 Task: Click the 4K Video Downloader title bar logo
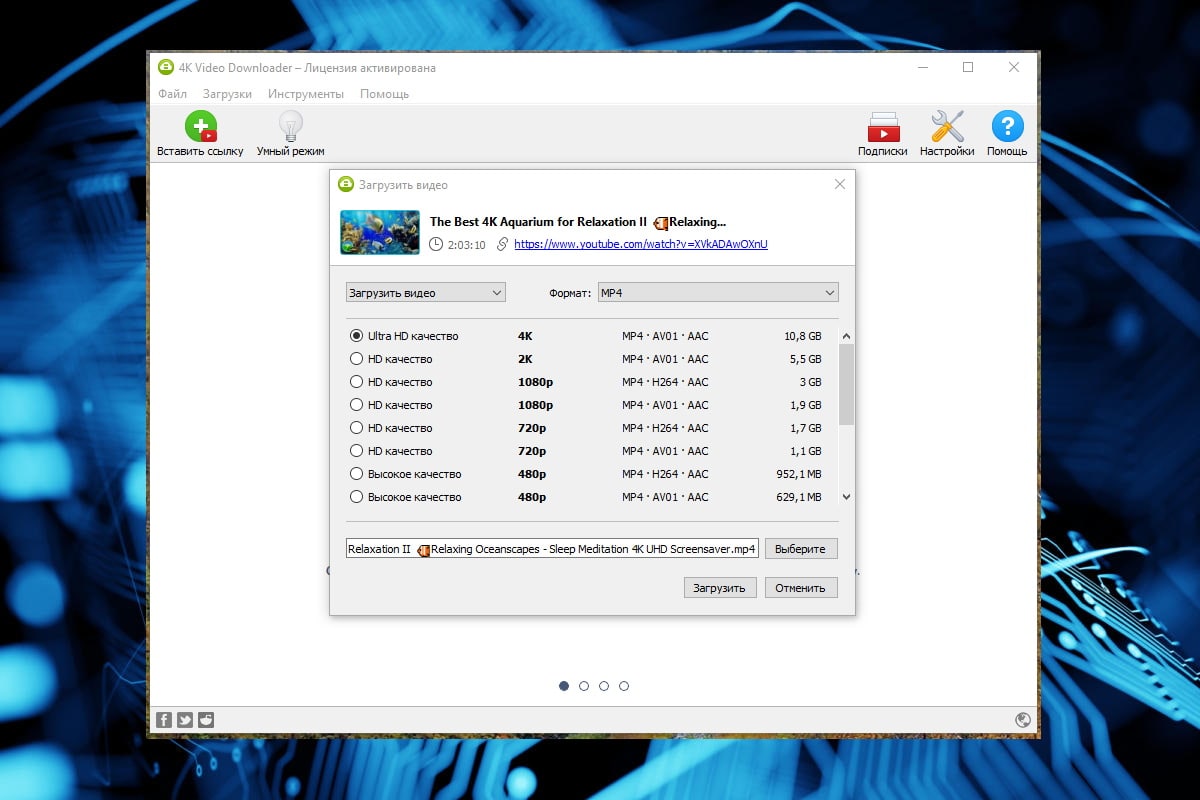pos(166,67)
